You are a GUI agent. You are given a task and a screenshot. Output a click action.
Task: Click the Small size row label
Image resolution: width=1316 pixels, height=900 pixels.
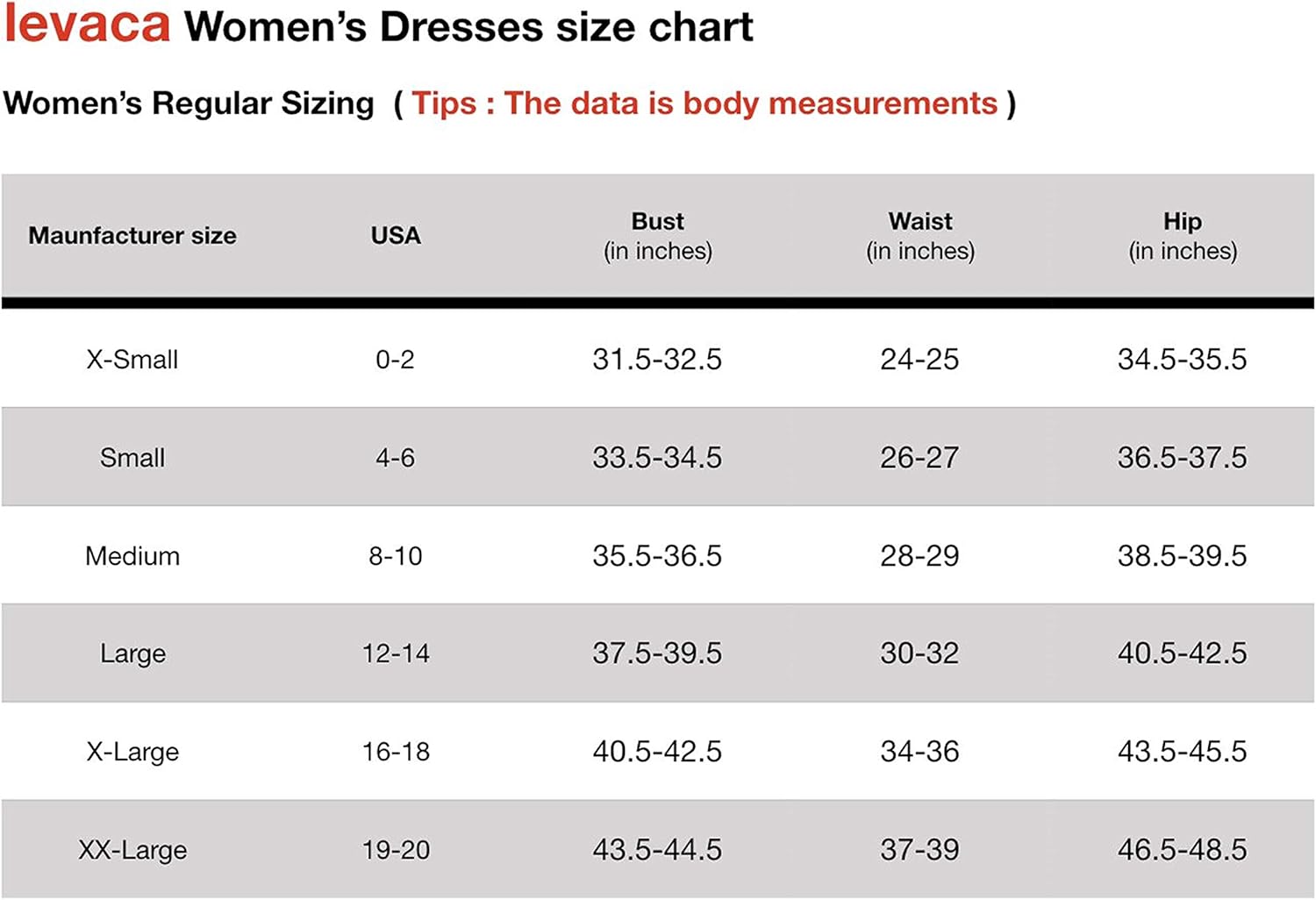click(132, 458)
